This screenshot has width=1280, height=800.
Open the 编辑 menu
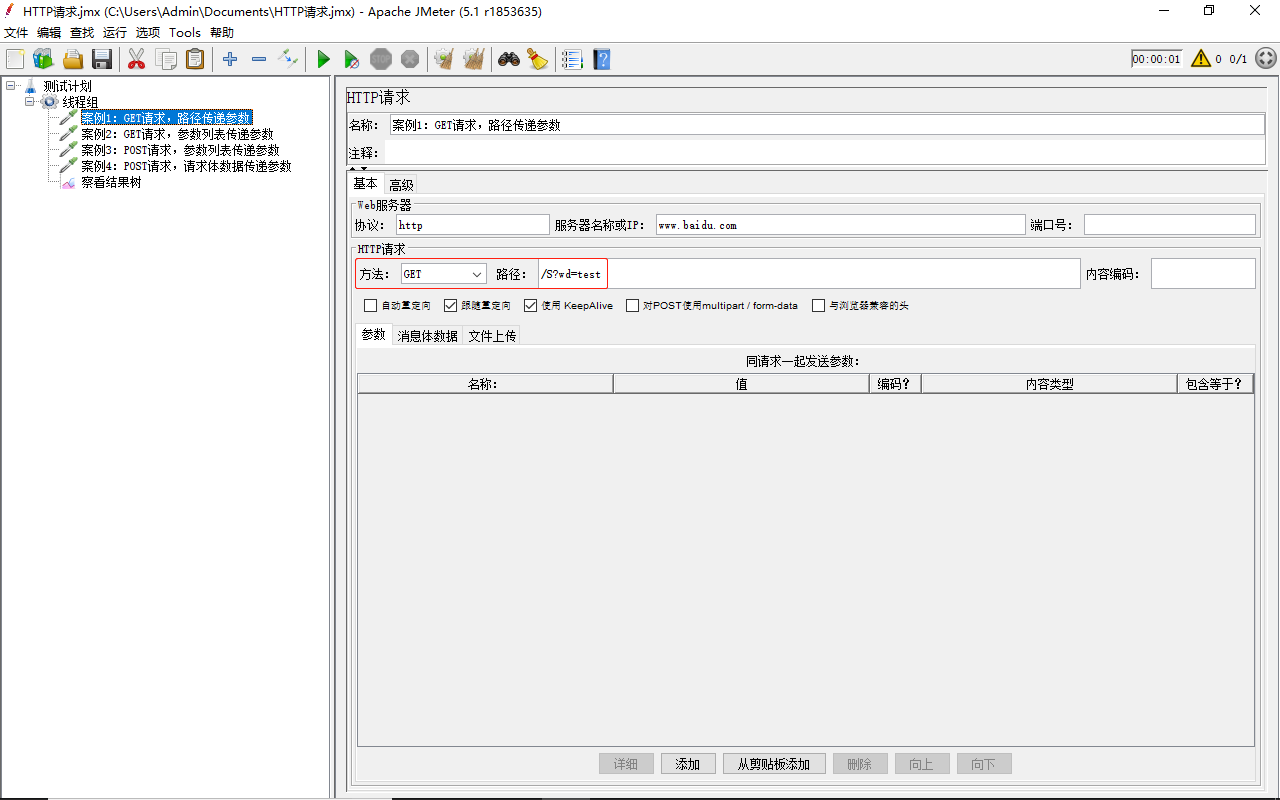49,33
